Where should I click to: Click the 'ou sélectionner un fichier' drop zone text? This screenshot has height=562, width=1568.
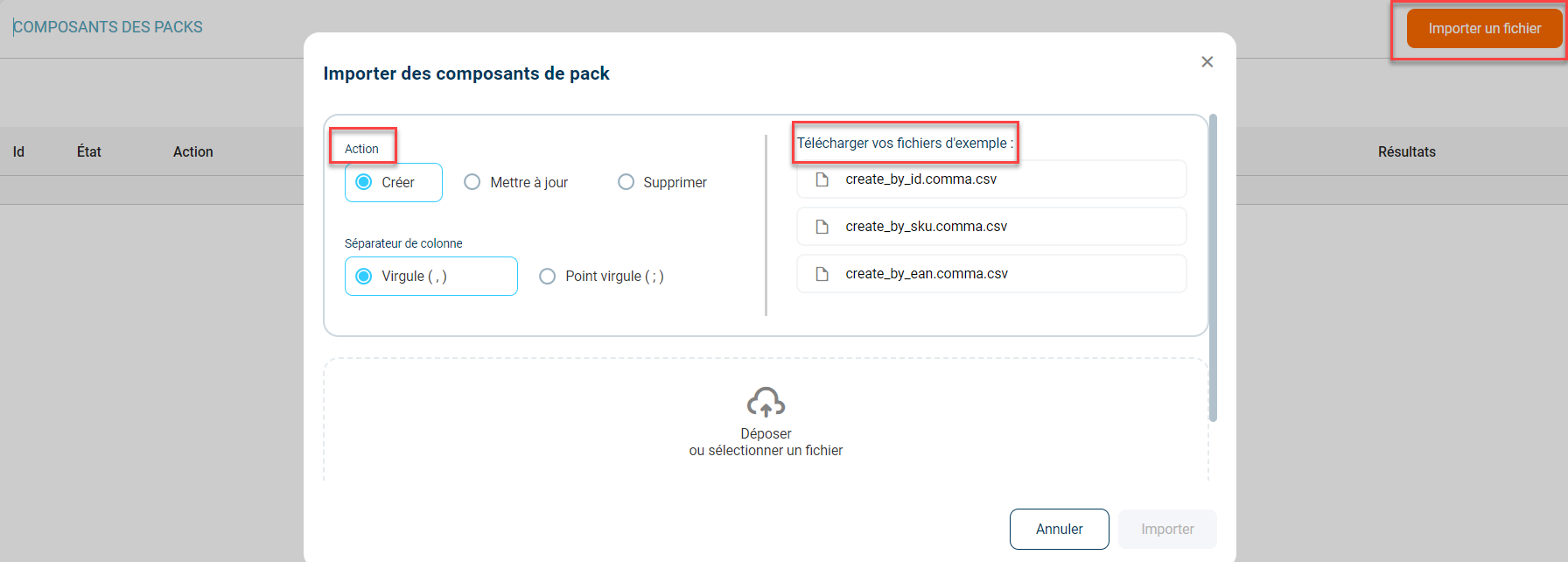766,451
